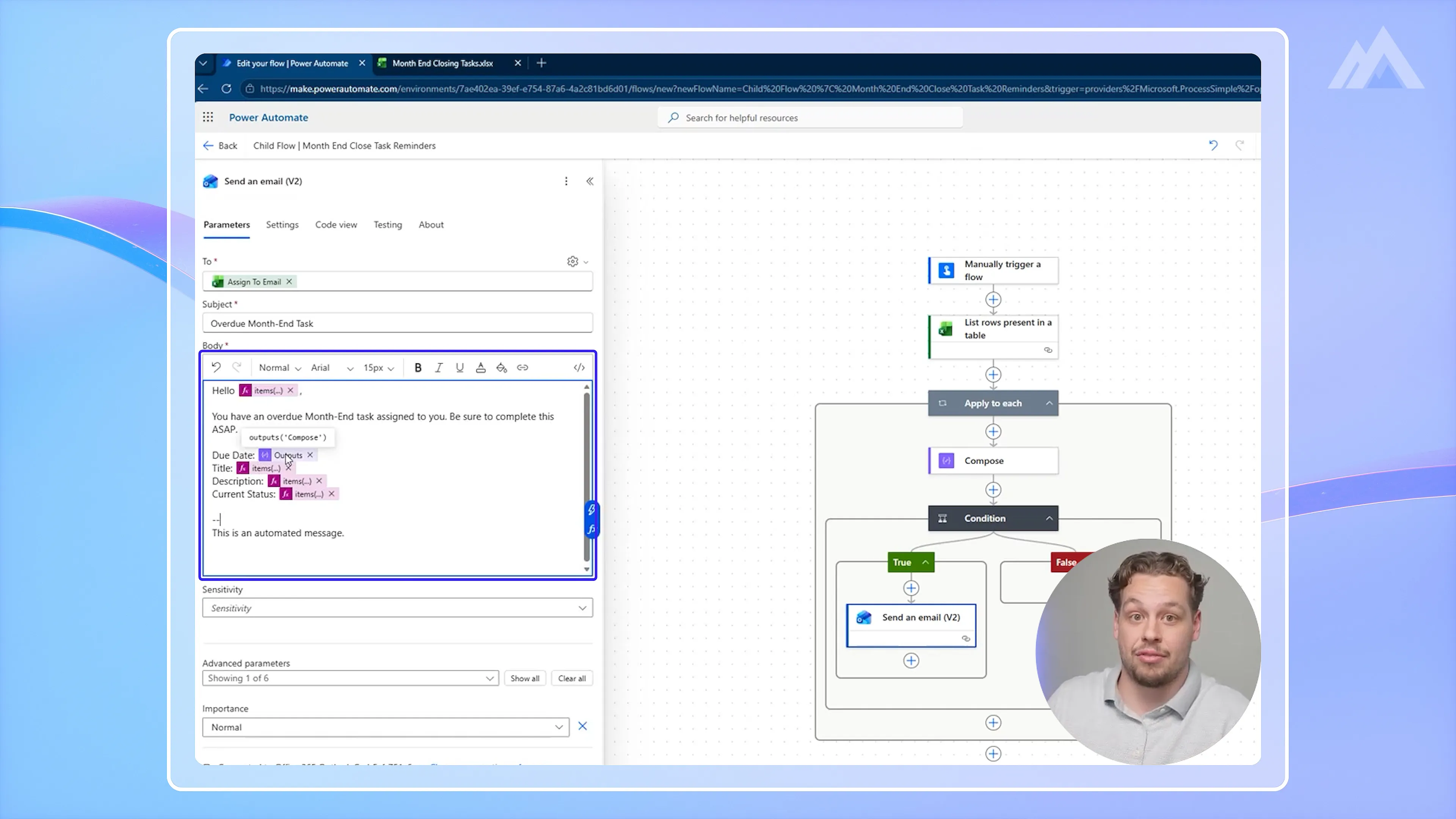Collapse the Condition block
This screenshot has height=819, width=1456.
[x=1049, y=518]
